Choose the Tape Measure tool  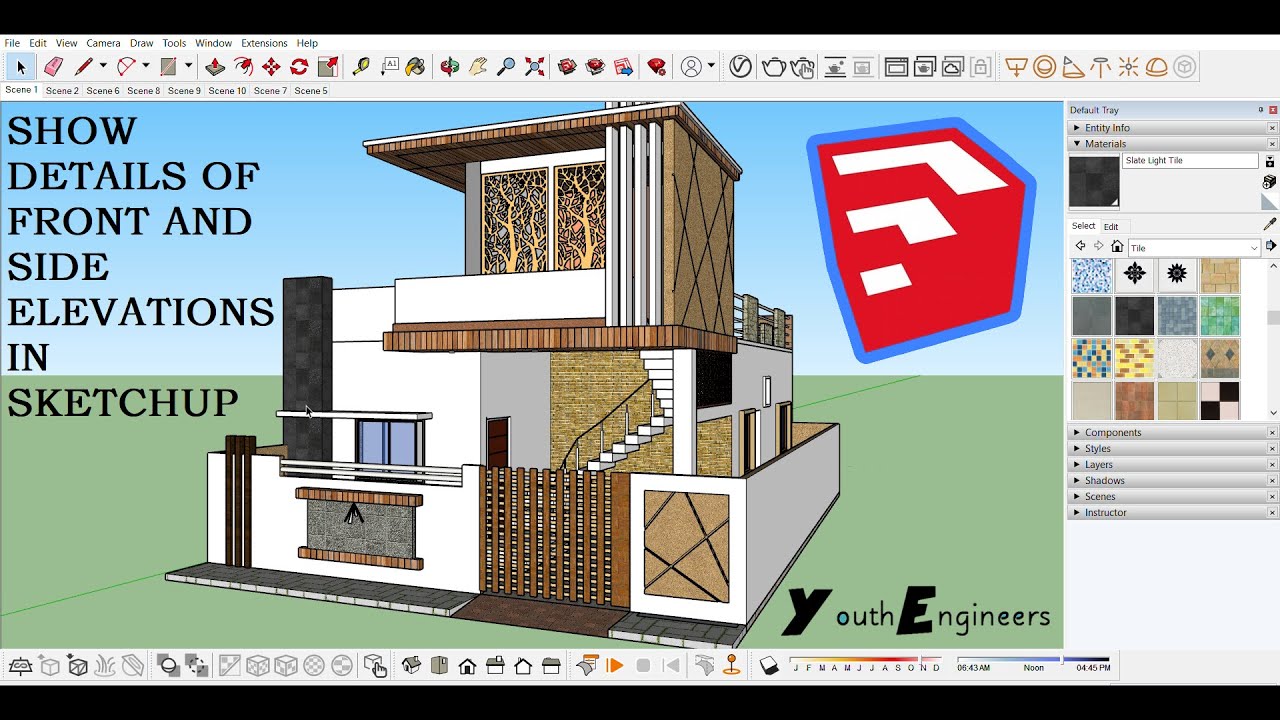(x=361, y=67)
